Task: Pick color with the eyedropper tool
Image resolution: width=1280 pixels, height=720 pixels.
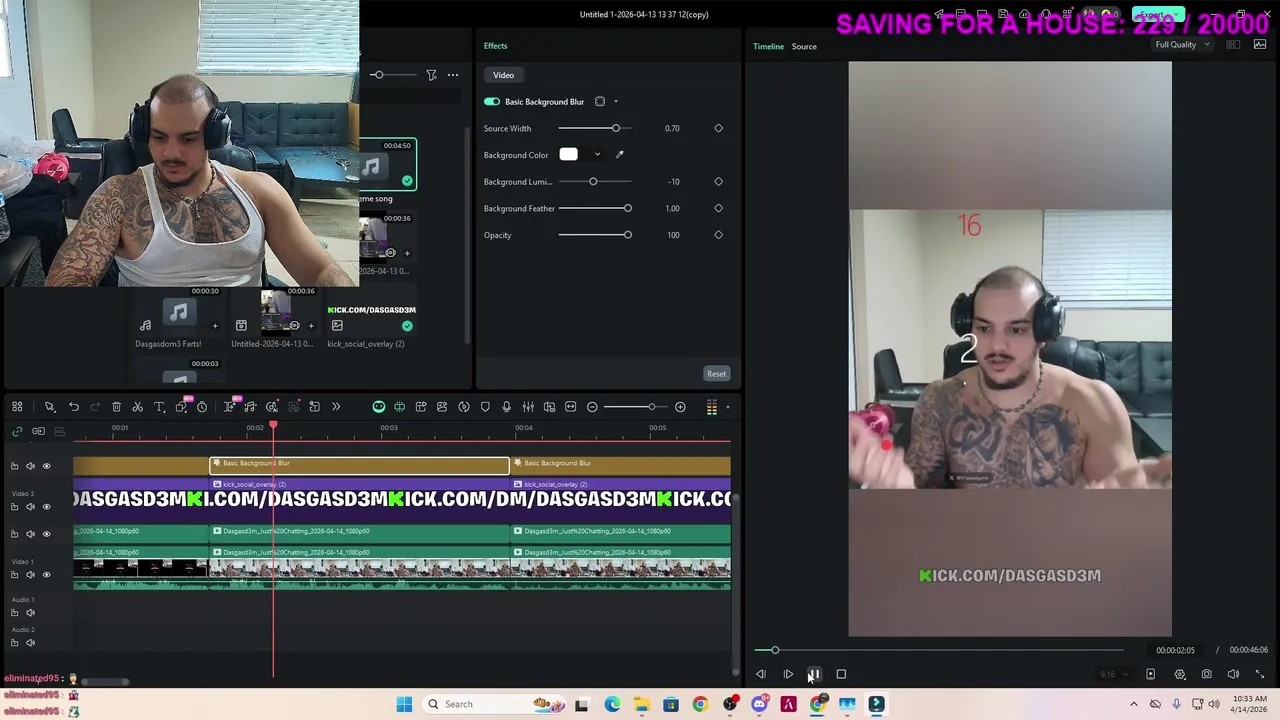Action: (x=619, y=155)
